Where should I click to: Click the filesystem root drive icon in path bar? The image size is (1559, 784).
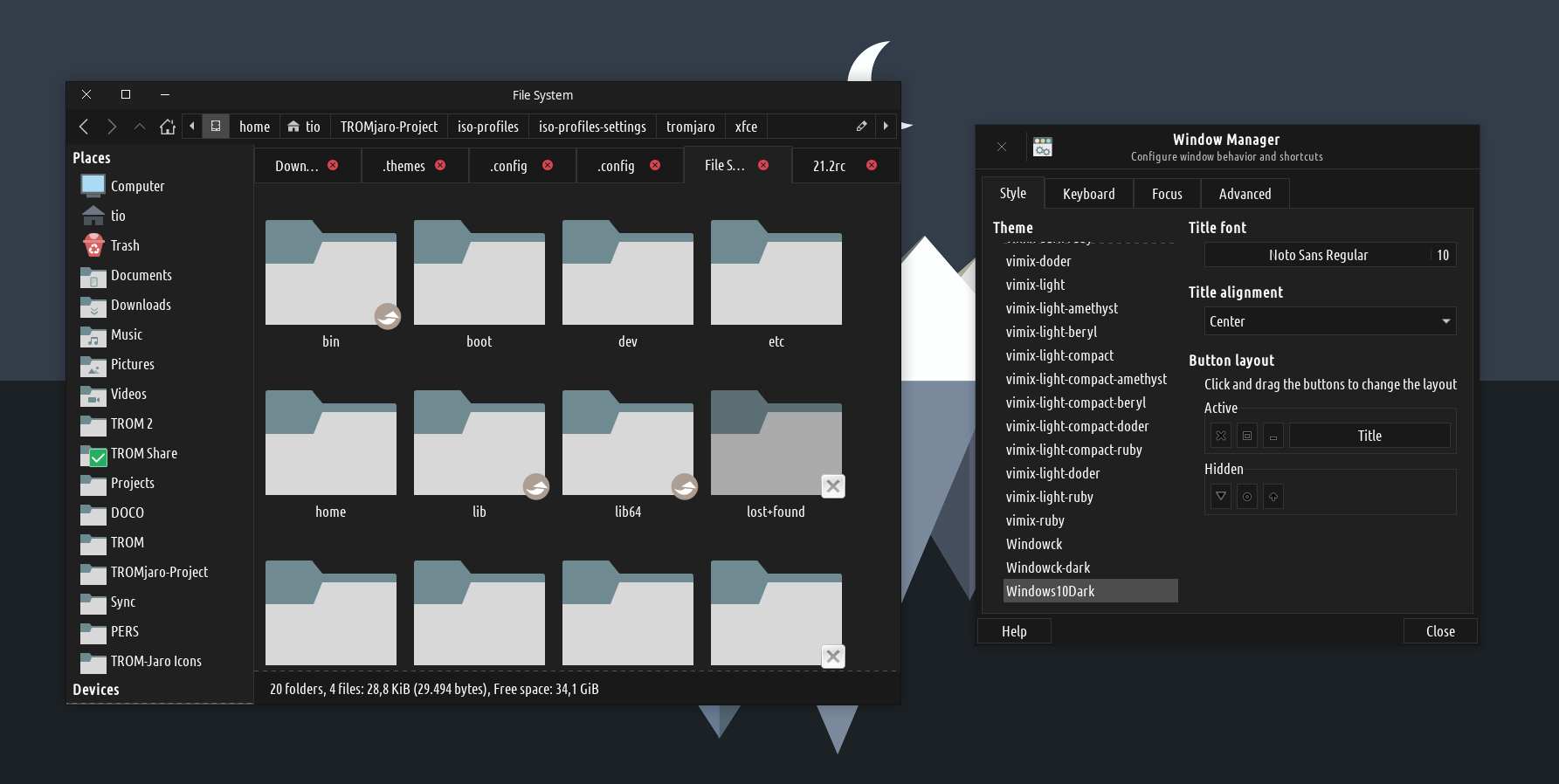coord(216,127)
